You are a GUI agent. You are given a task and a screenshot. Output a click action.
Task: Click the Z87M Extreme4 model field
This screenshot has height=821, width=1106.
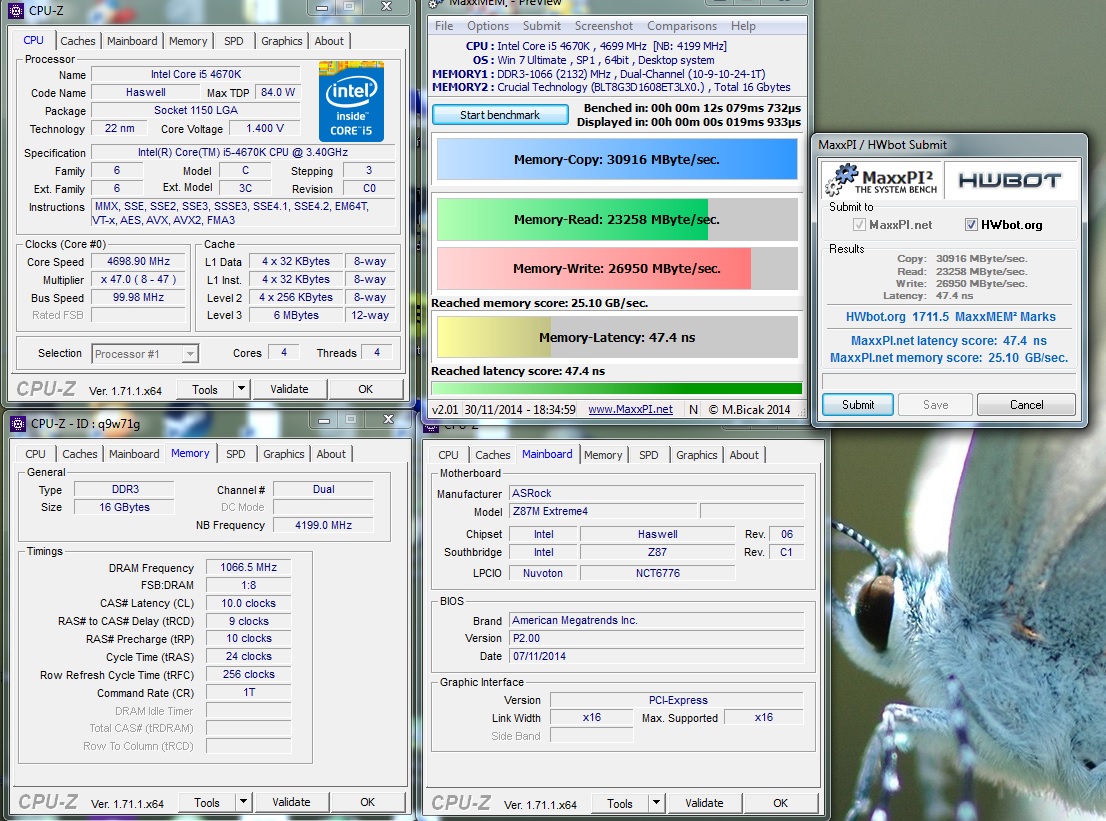603,511
